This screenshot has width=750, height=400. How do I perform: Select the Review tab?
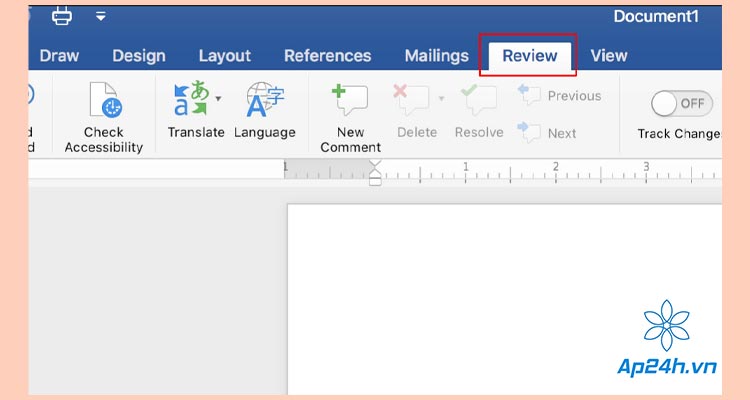pos(529,56)
